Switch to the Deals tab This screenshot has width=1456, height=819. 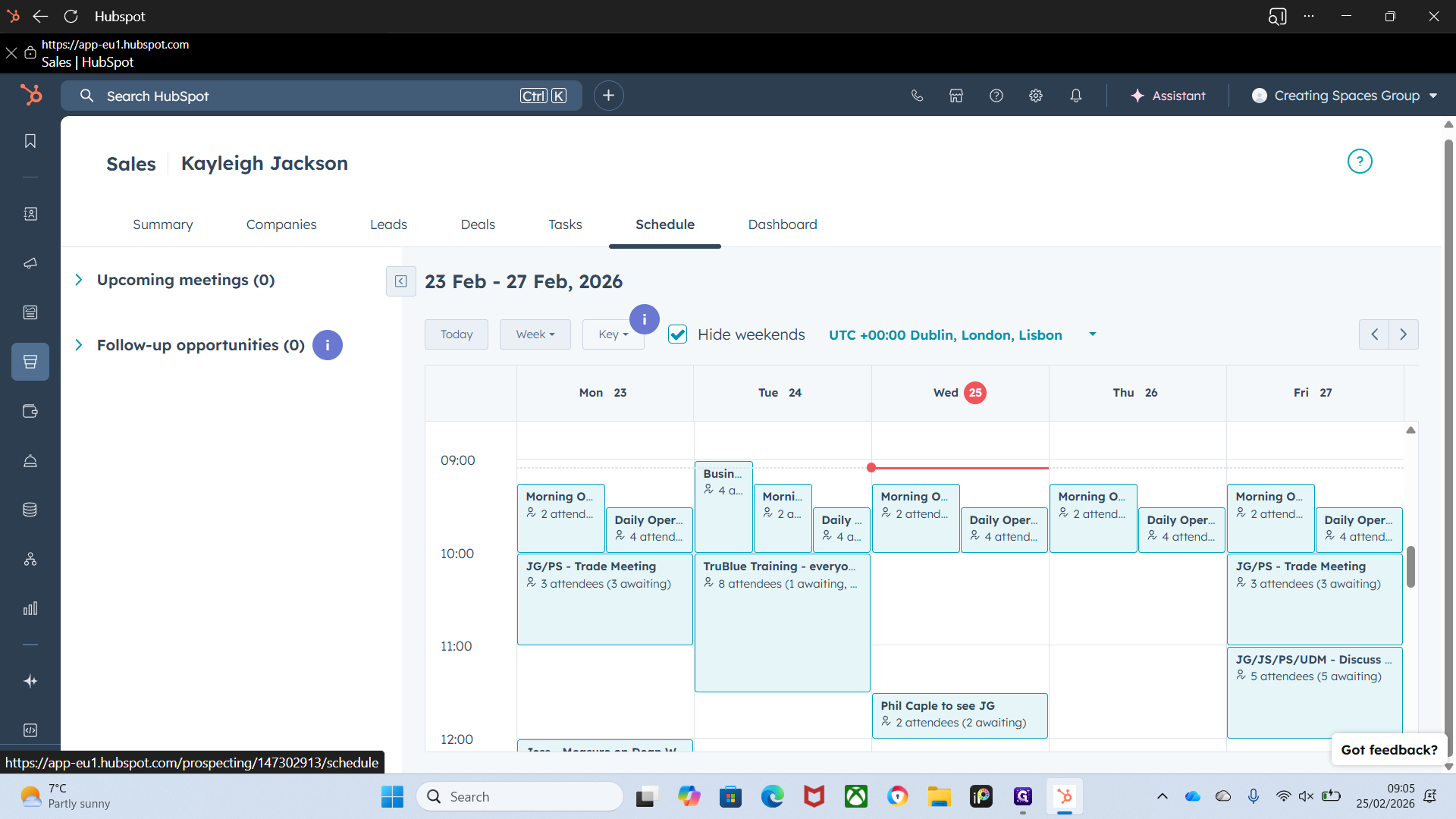coord(478,224)
